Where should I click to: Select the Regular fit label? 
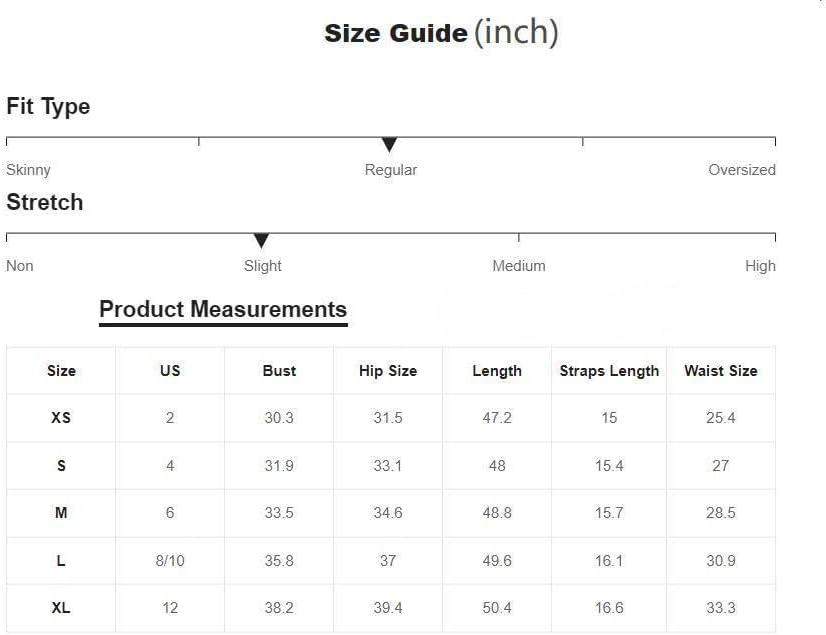click(391, 170)
